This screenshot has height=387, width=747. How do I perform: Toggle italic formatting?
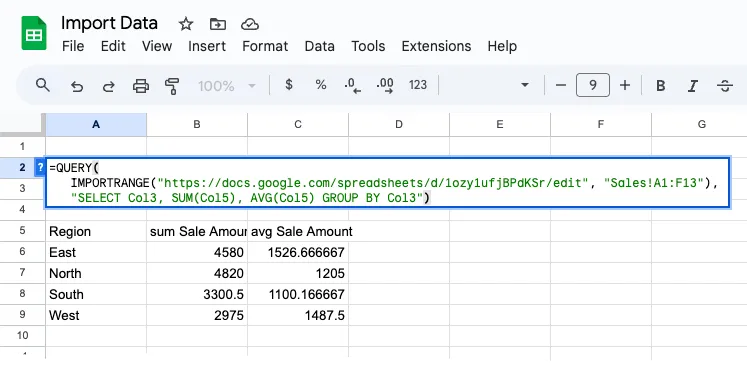tap(692, 86)
